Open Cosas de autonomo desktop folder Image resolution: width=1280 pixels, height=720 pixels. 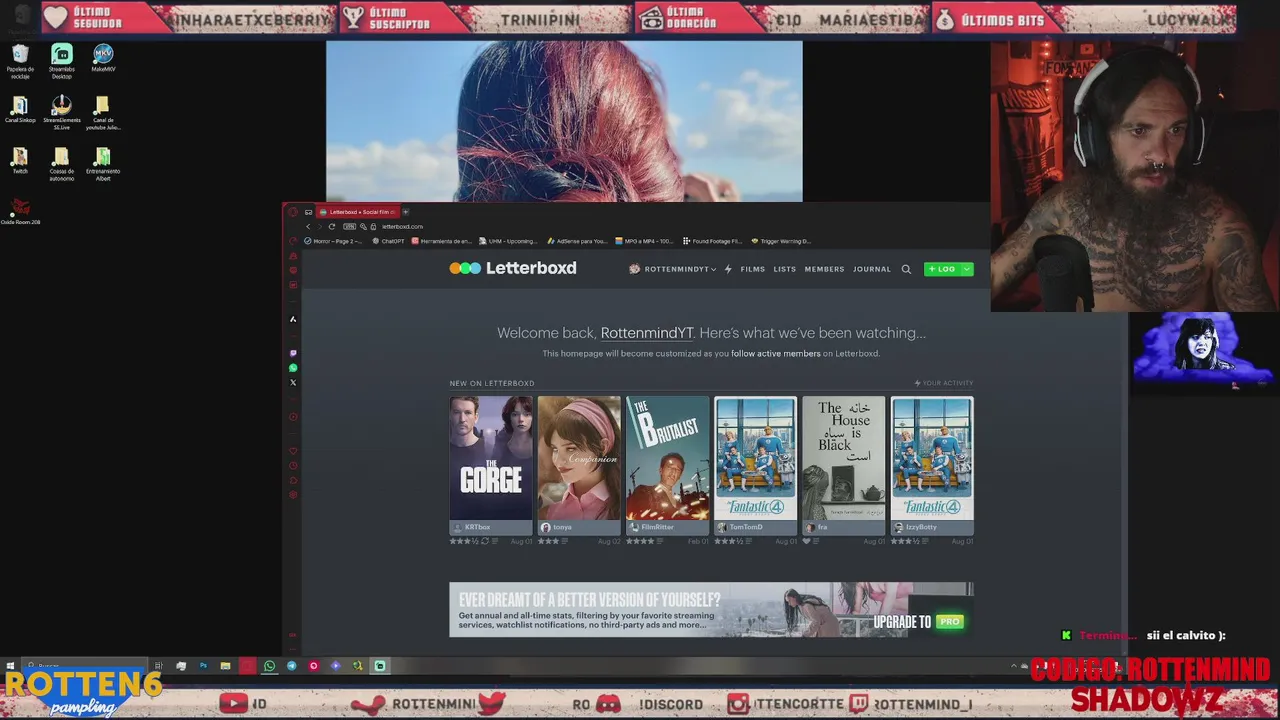tap(61, 165)
